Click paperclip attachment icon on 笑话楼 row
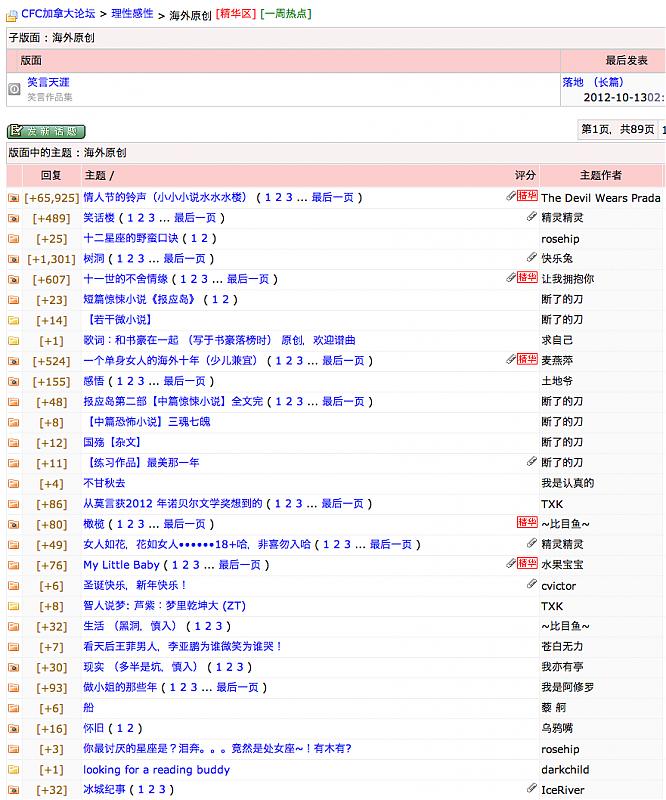Screen dimensions: 666x800 (x=531, y=217)
